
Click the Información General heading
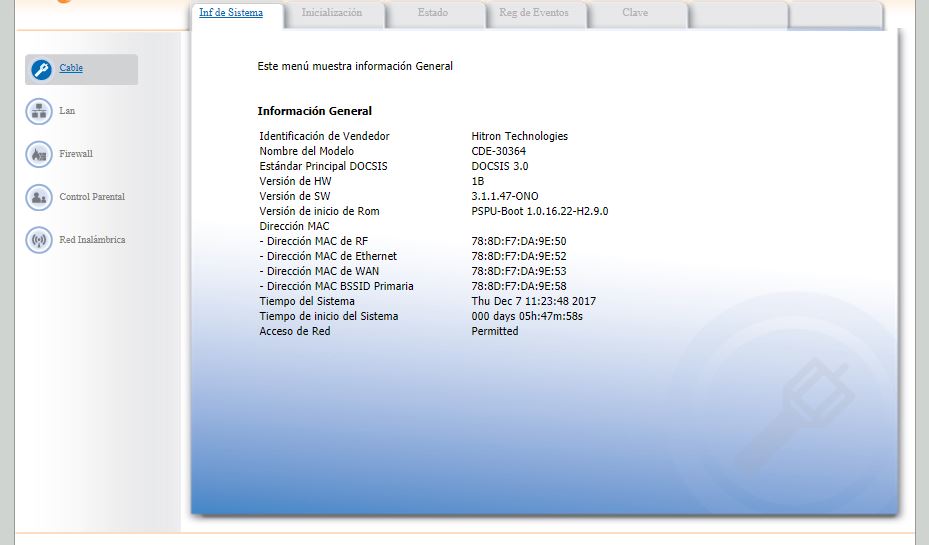314,112
